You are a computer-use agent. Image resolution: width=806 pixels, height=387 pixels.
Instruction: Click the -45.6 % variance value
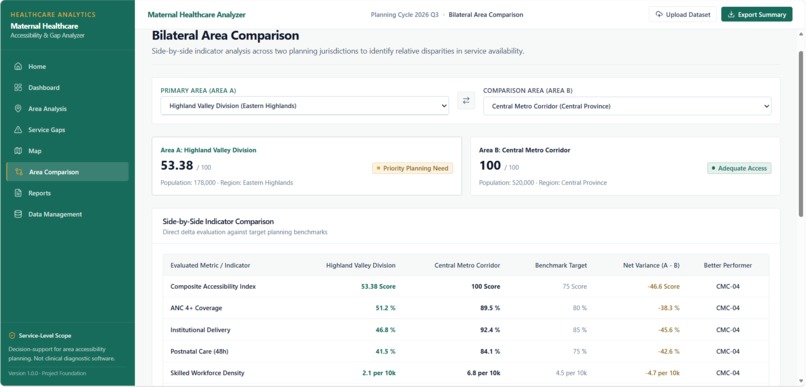coord(669,329)
